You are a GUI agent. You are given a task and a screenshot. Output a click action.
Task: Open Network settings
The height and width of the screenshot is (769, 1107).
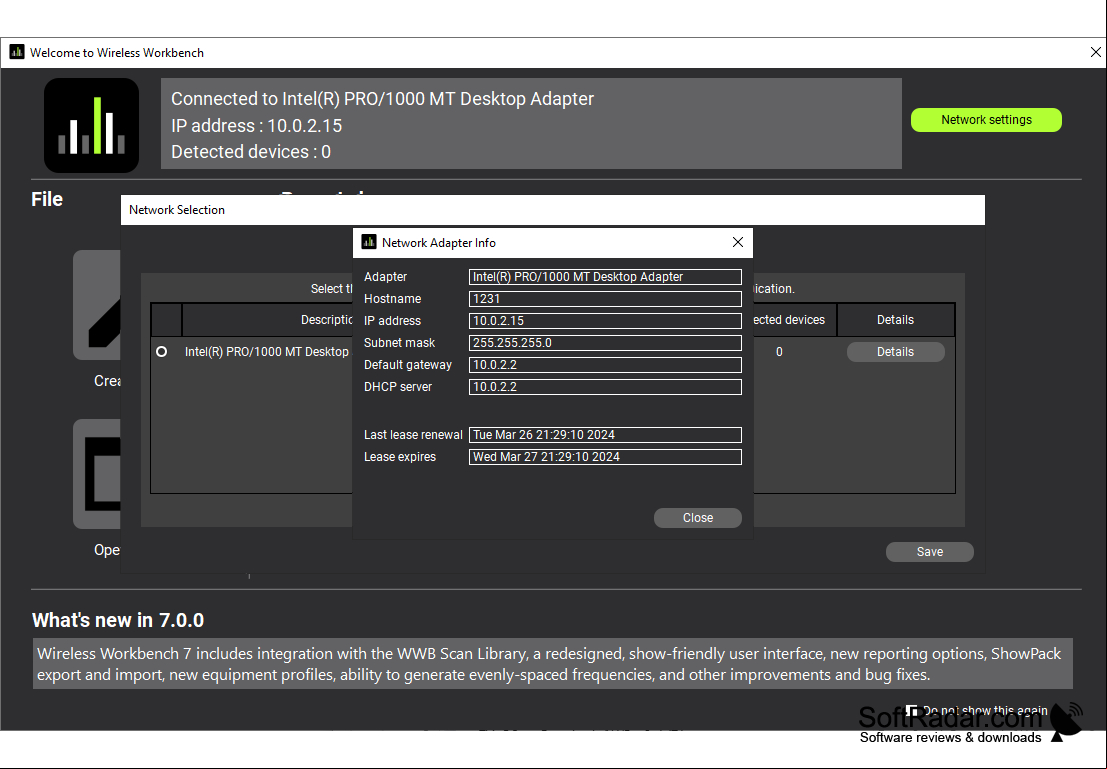pos(986,120)
